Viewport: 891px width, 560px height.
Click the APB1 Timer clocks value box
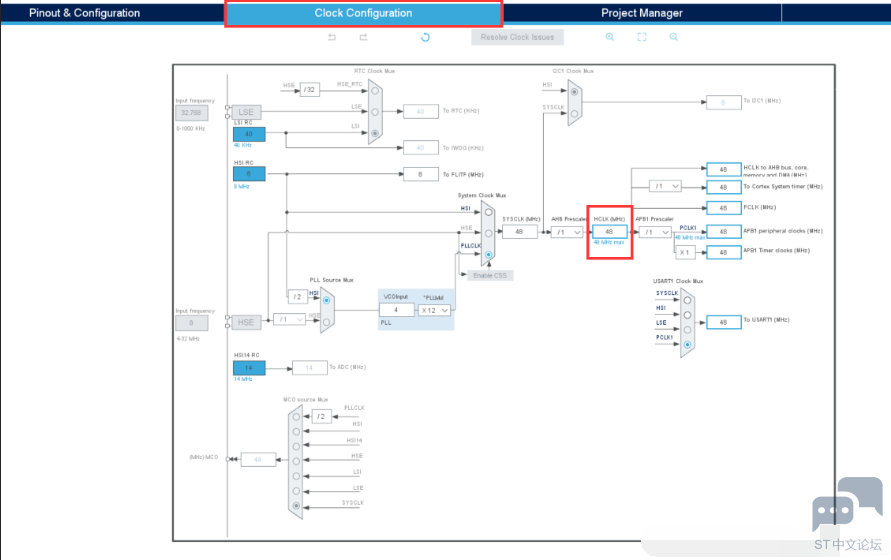tap(724, 252)
